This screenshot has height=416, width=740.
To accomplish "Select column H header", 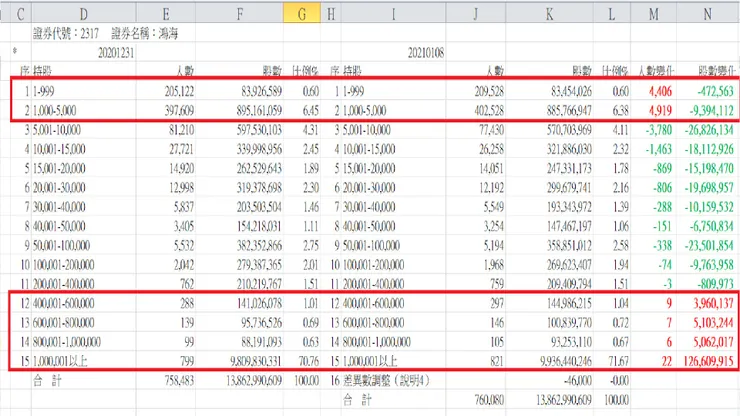I will [331, 14].
